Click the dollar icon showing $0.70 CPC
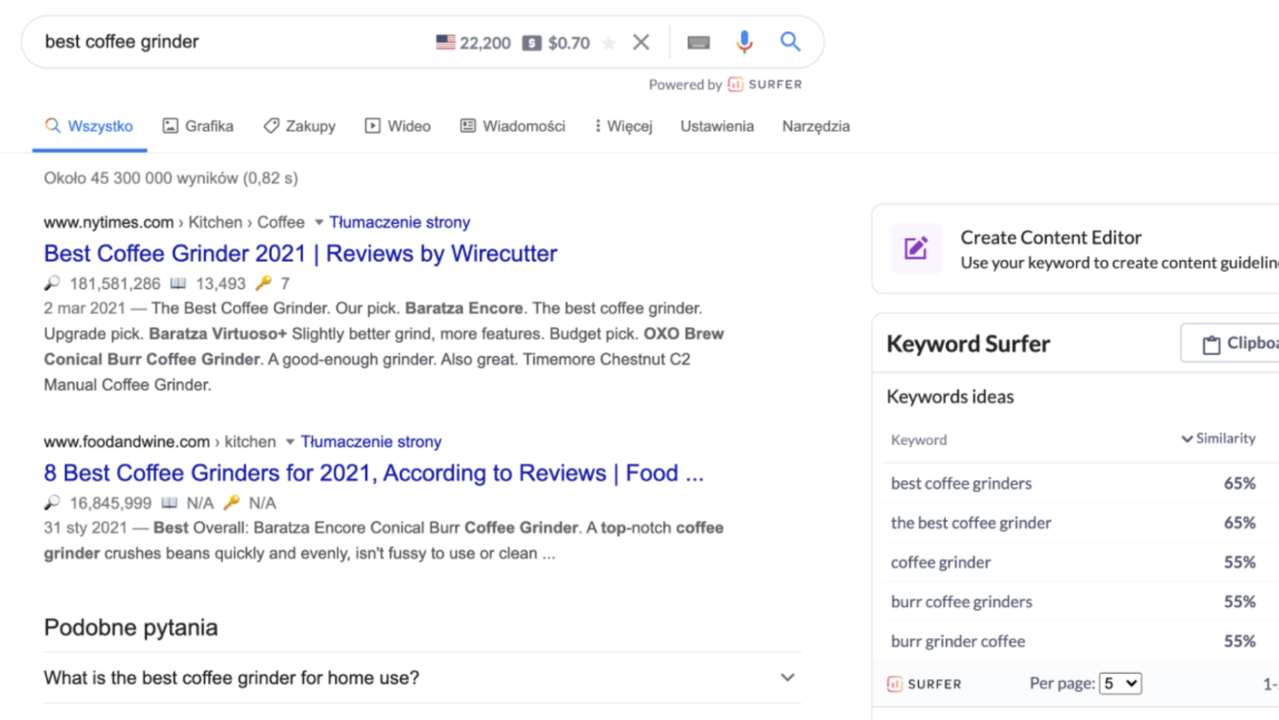The height and width of the screenshot is (720, 1279). pos(530,42)
